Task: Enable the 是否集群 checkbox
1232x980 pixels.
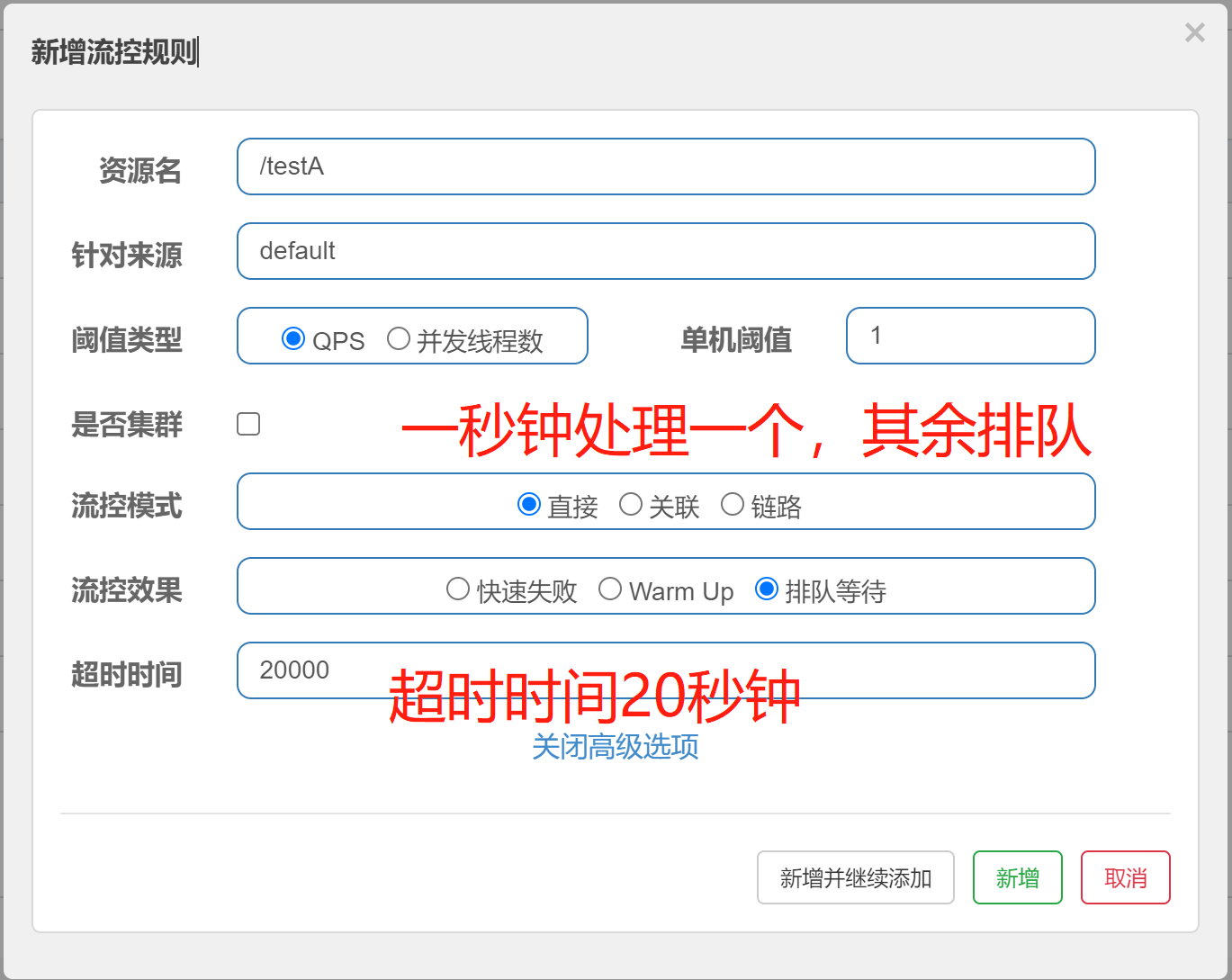Action: pos(248,424)
